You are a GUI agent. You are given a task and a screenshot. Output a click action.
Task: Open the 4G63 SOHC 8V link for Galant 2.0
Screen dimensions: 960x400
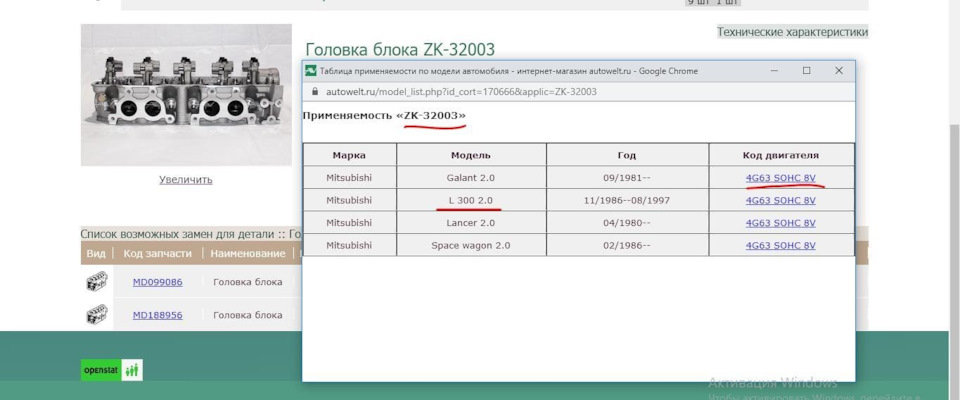pyautogui.click(x=781, y=178)
